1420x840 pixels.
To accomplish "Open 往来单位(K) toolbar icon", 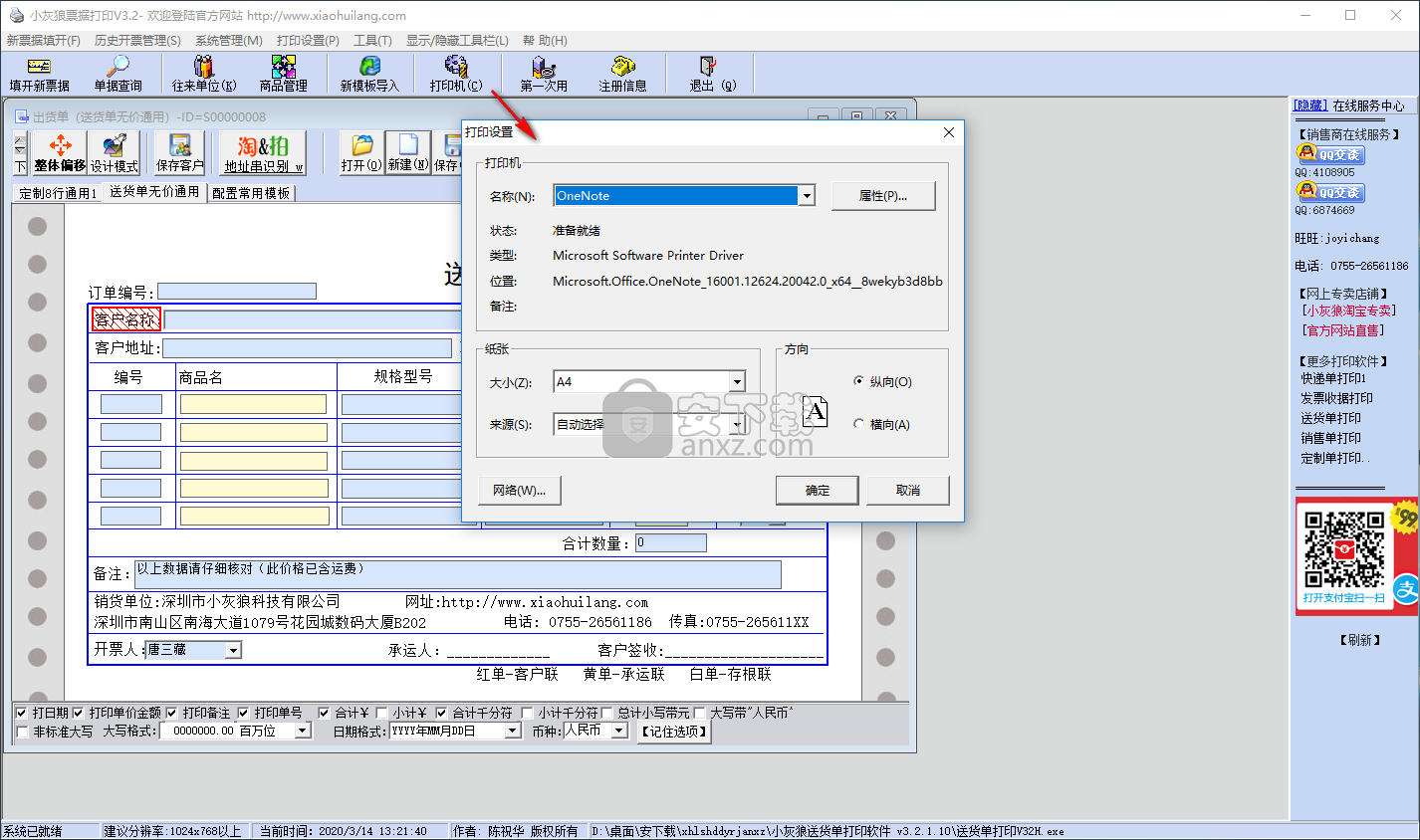I will point(204,75).
